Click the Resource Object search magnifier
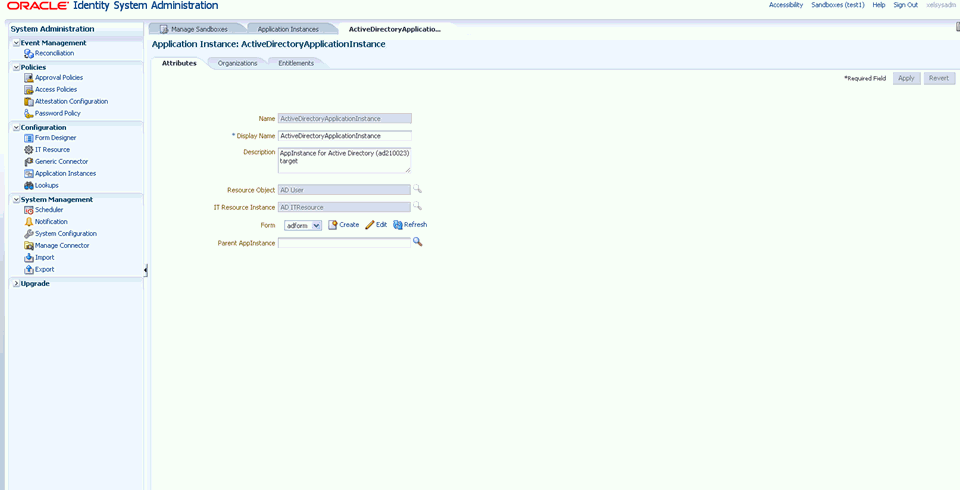960x490 pixels. (418, 189)
